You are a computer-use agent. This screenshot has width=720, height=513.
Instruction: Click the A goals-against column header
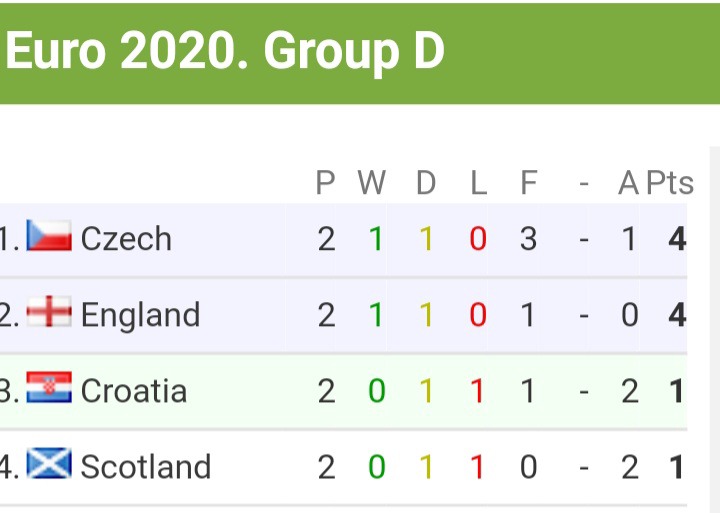[x=629, y=183]
